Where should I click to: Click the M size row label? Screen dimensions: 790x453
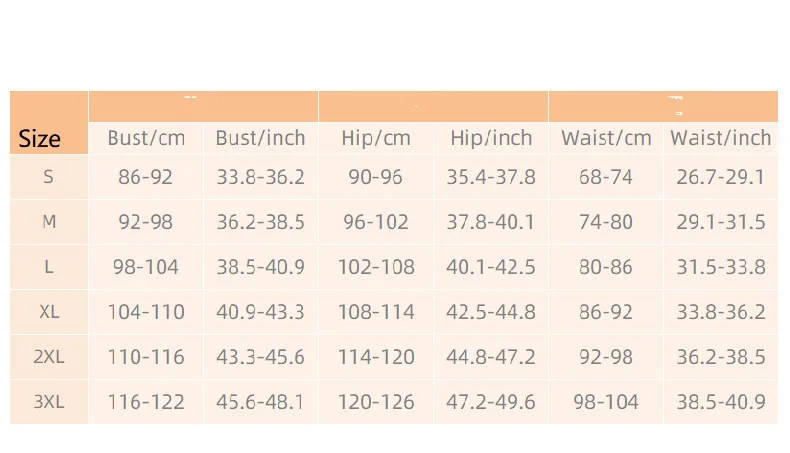[x=49, y=222]
